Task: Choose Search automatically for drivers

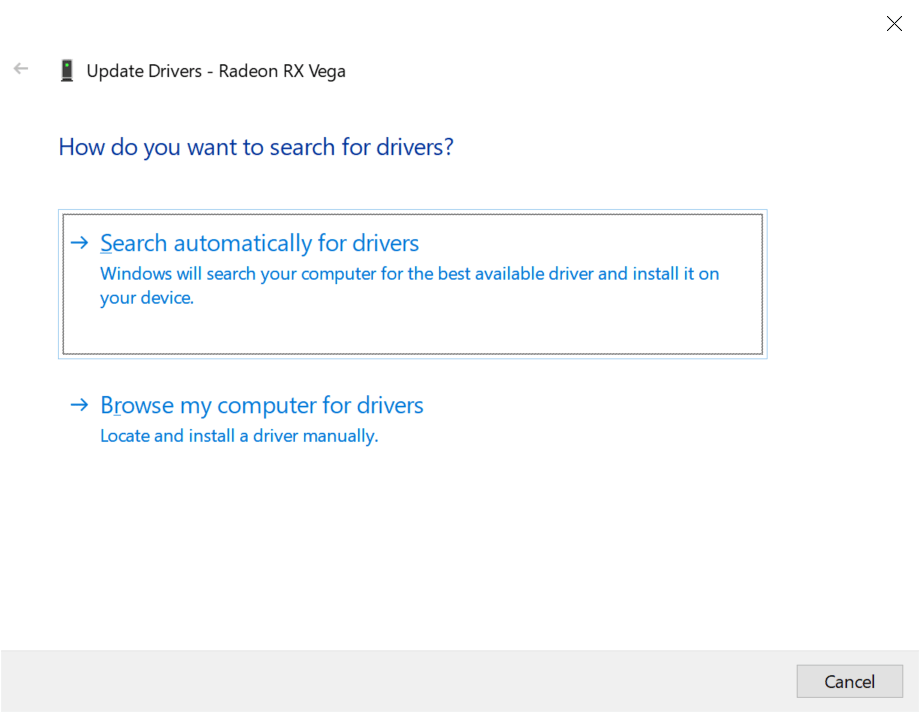Action: pyautogui.click(x=259, y=243)
